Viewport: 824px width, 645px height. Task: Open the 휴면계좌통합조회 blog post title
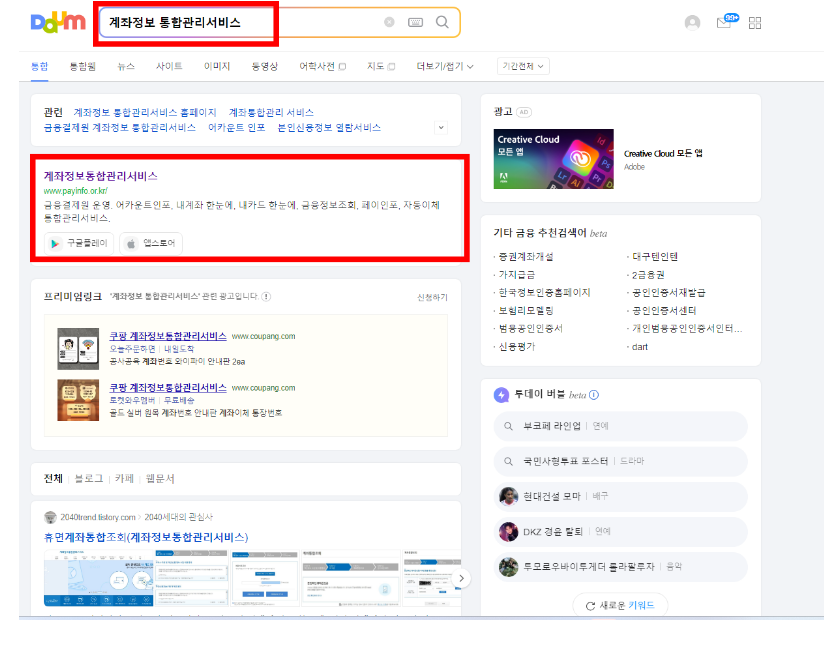pos(146,537)
